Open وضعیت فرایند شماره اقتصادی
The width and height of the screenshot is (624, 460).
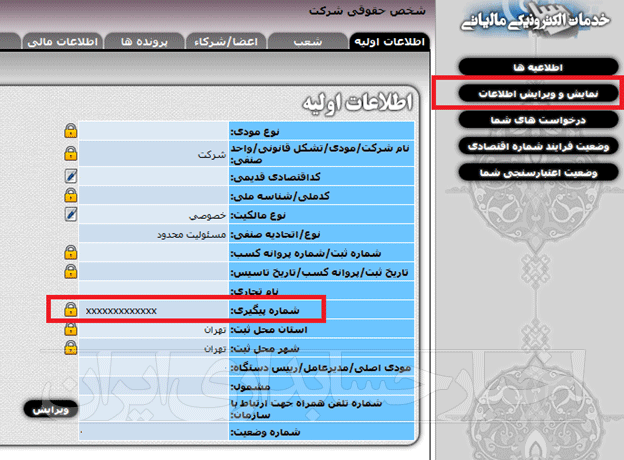[538, 146]
